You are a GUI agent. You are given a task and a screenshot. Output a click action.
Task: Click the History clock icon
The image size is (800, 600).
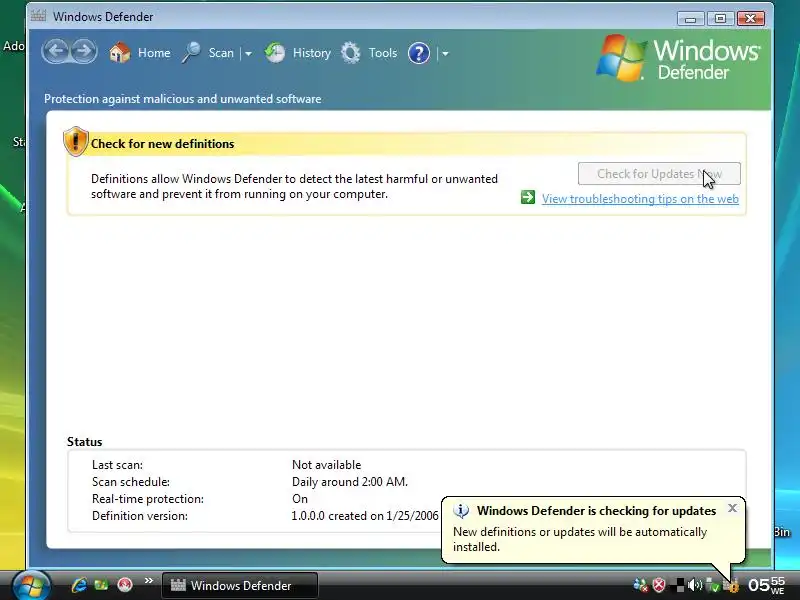[x=275, y=53]
